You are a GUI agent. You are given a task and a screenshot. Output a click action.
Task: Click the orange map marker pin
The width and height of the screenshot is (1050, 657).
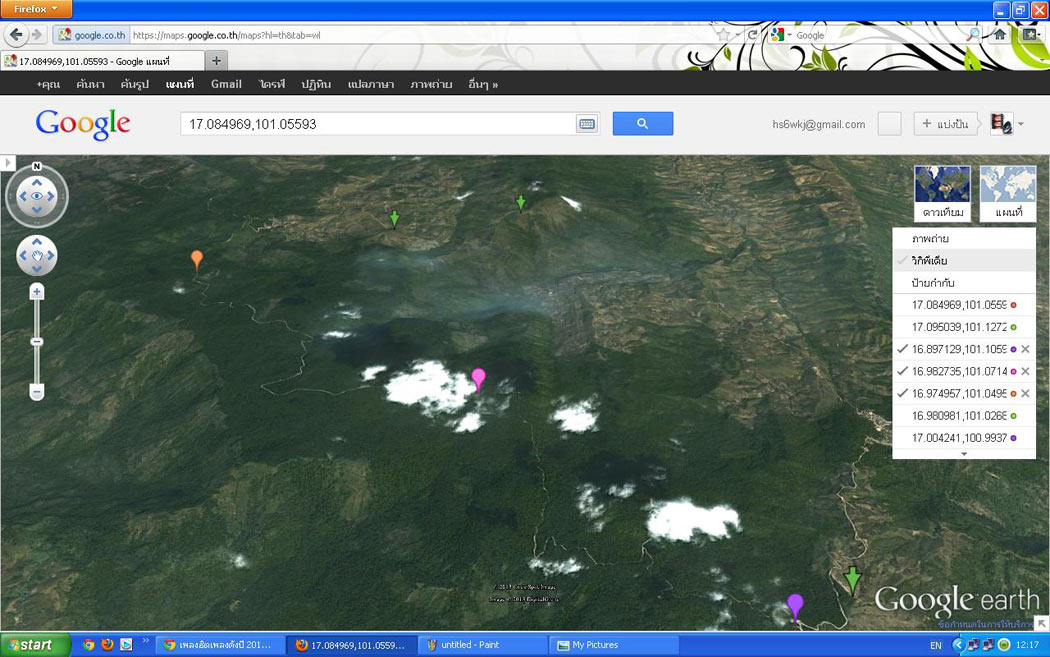click(x=197, y=260)
